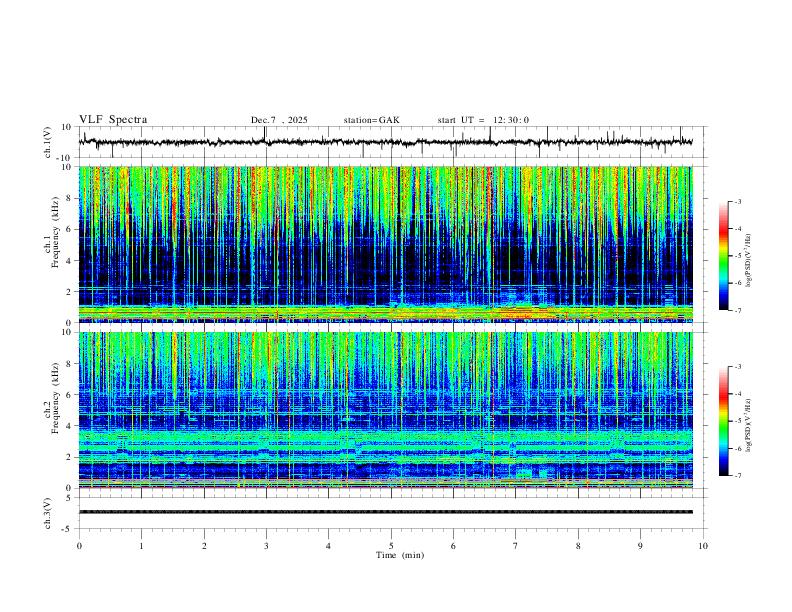Viewport: 792px width, 612px height.
Task: Select the "start UT = 12:30:0" text
Action: (x=483, y=120)
